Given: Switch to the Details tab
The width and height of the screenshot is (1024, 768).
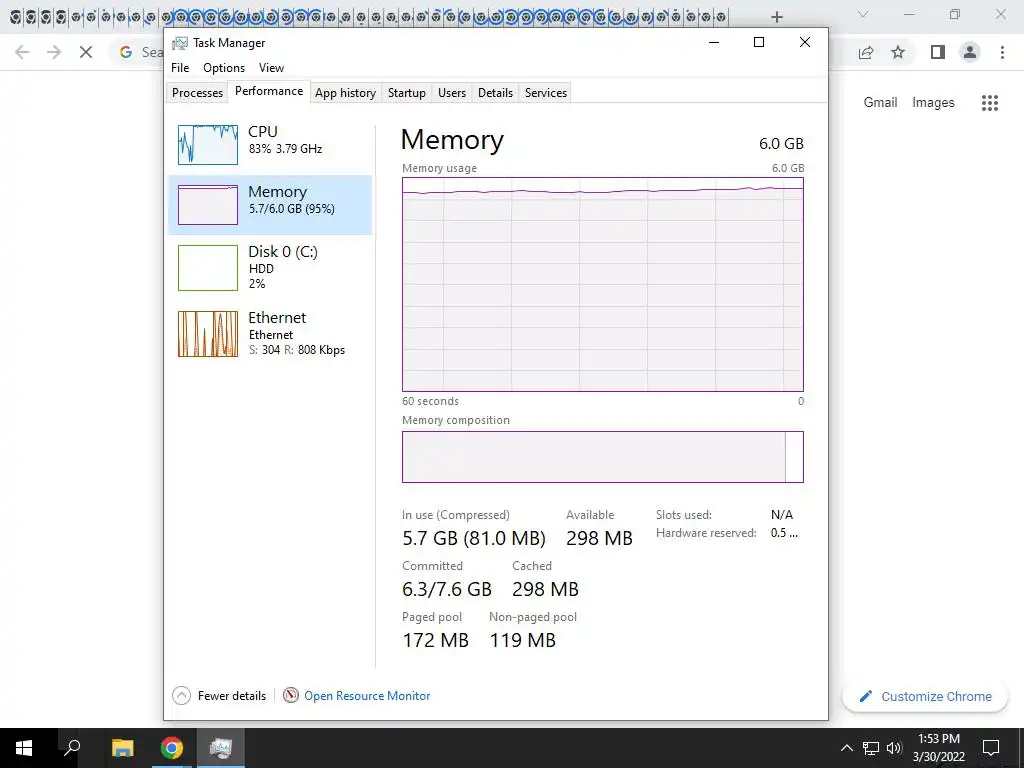Looking at the screenshot, I should [496, 93].
